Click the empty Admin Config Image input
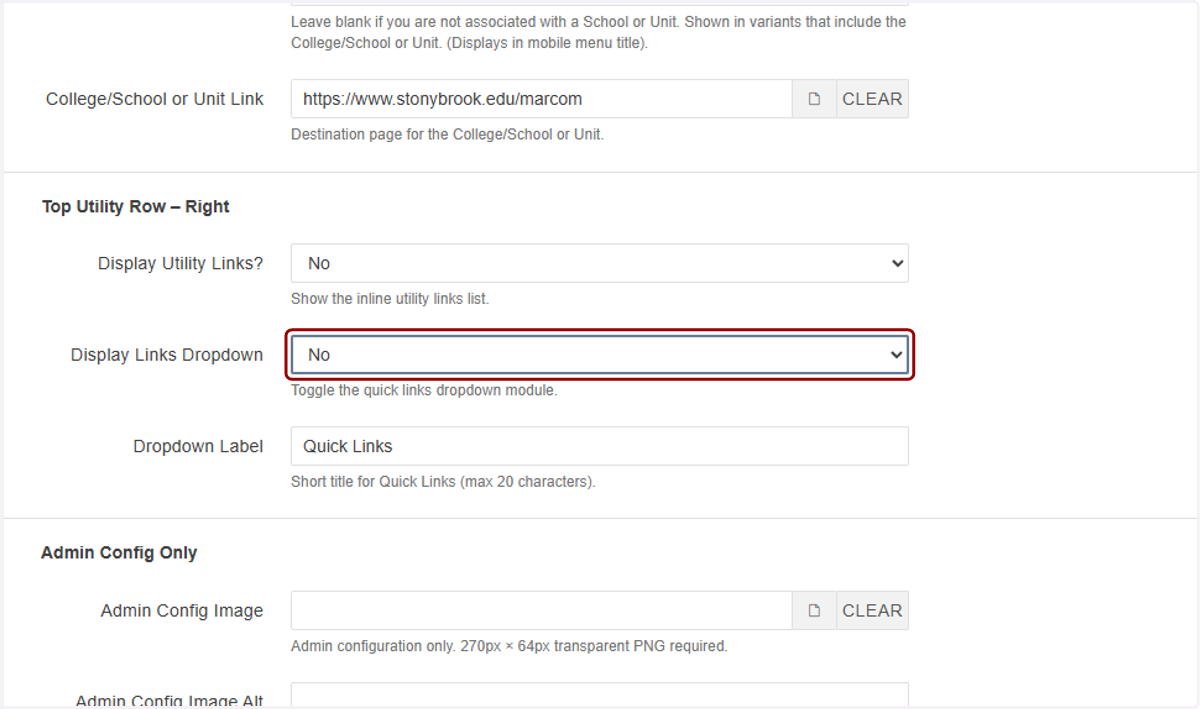This screenshot has width=1200, height=709. click(x=542, y=611)
